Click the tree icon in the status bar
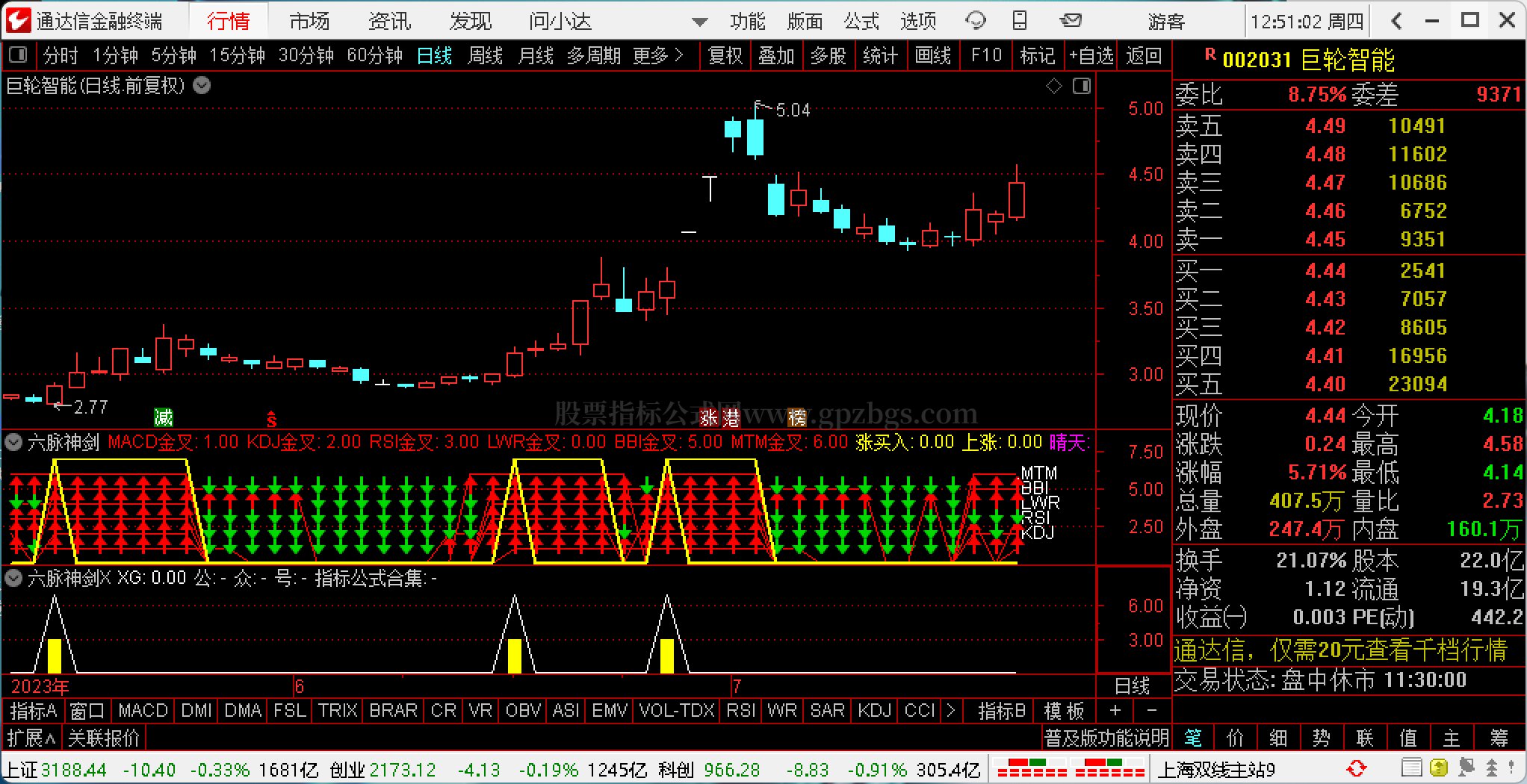Screen dimensions: 1527x784 pos(1492,768)
